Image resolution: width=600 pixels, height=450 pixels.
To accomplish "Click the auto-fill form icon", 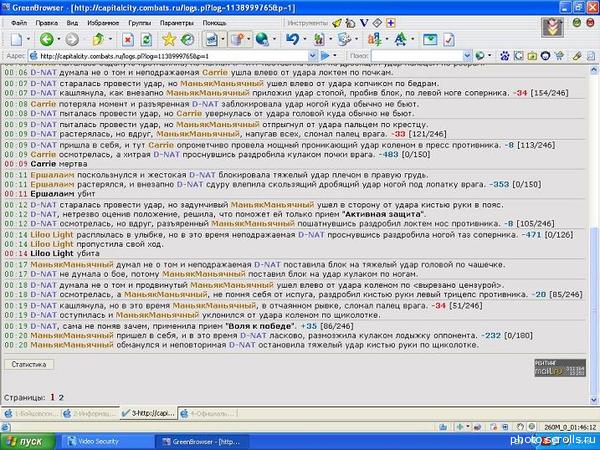I will click(344, 39).
